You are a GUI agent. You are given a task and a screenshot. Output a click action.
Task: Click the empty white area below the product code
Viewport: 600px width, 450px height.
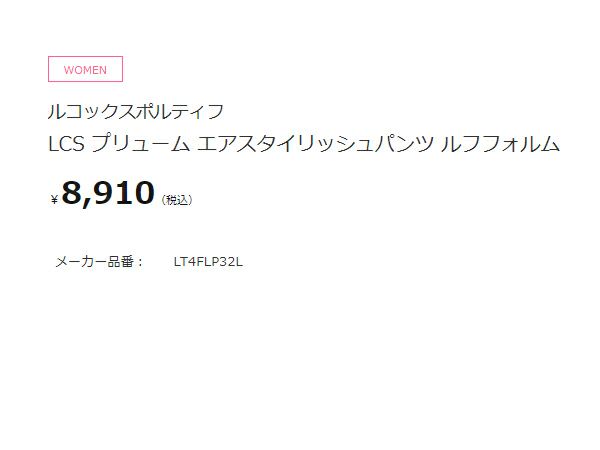300,360
